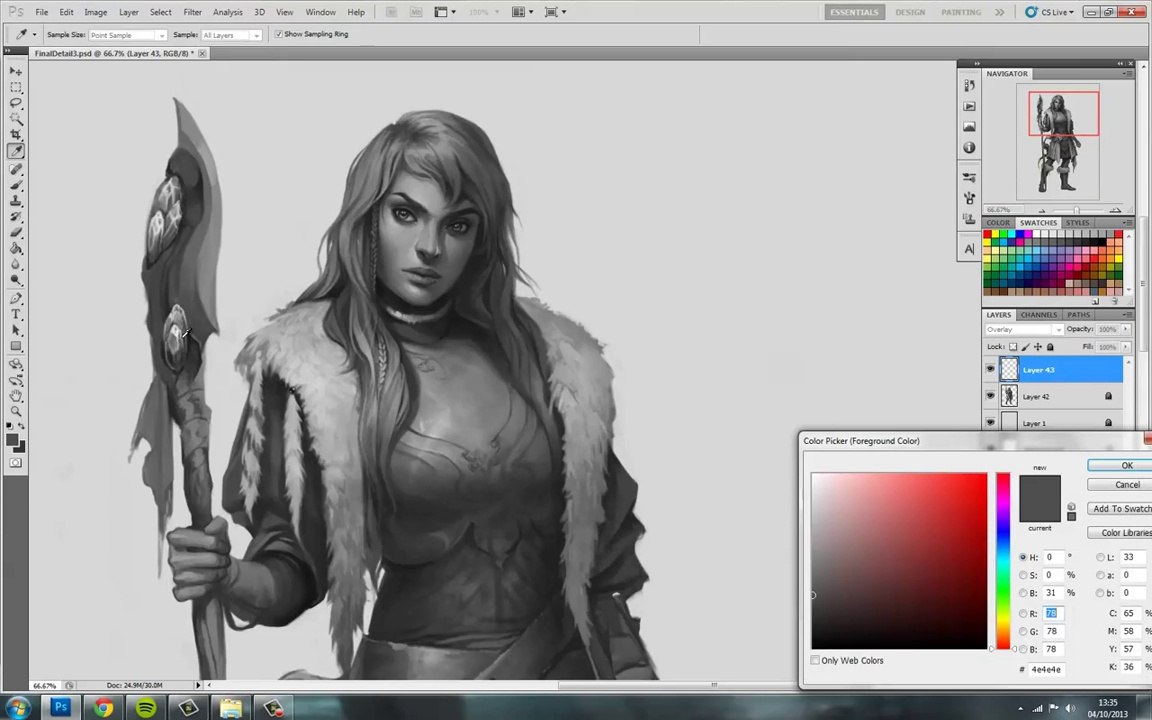
Task: Switch to the Design workspace
Action: (x=910, y=12)
